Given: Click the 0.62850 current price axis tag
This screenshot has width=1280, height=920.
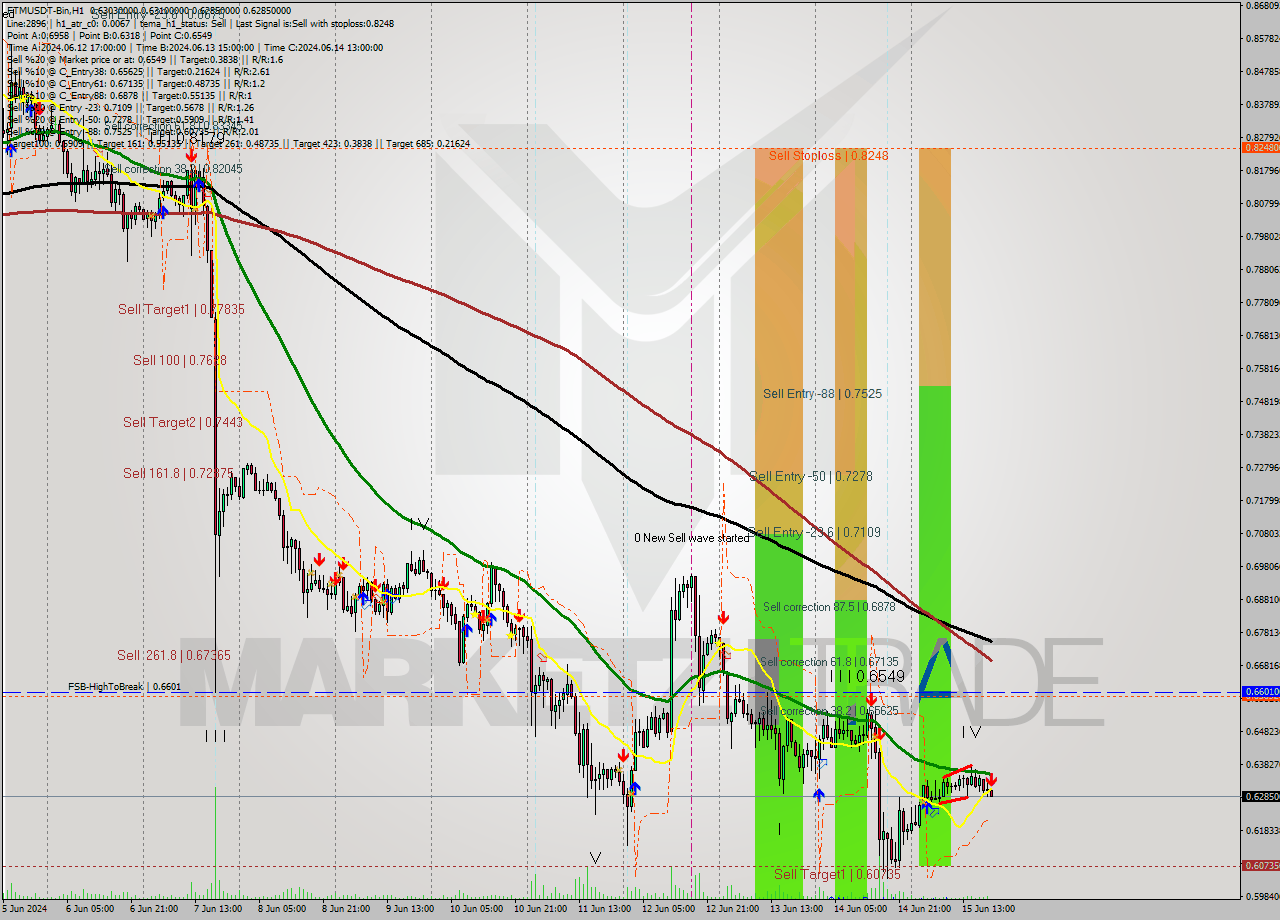Looking at the screenshot, I should [x=1260, y=797].
